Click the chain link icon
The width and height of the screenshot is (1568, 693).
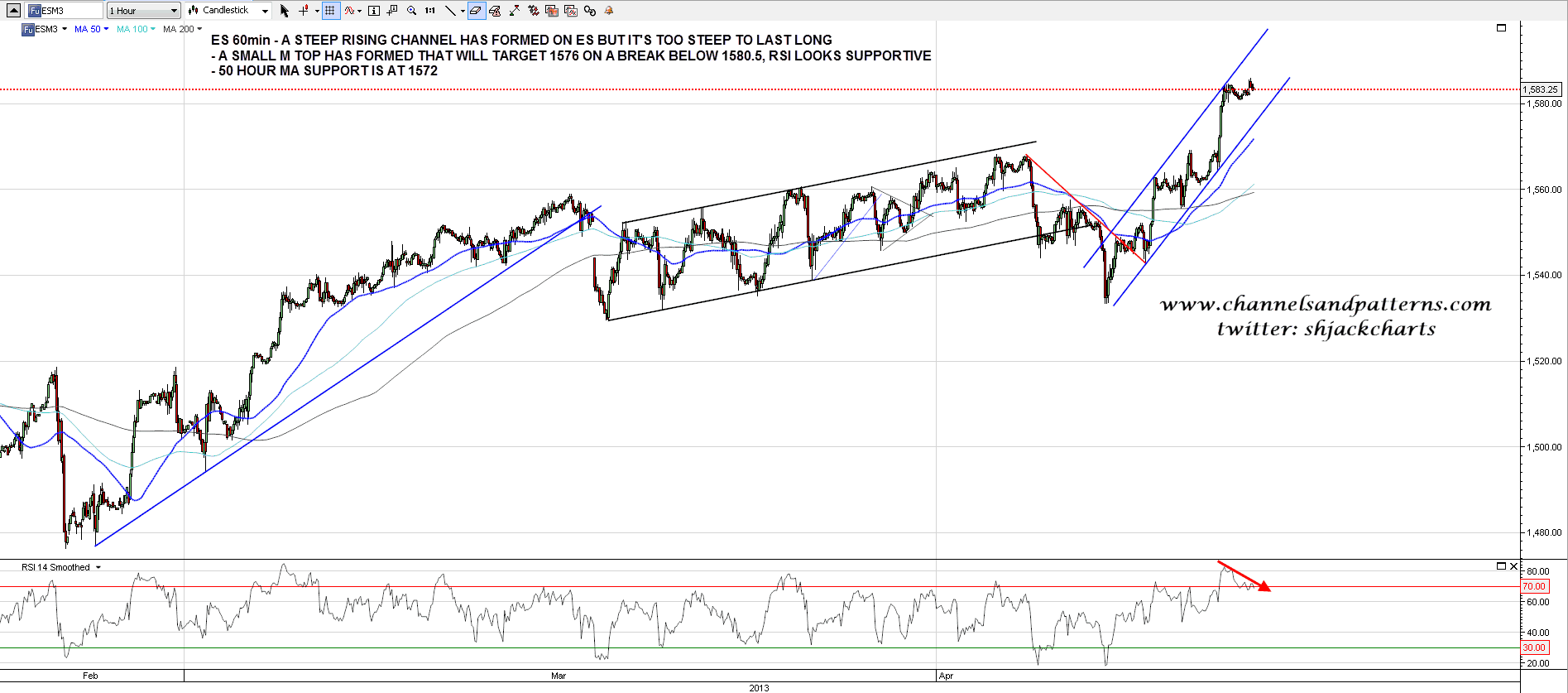[589, 11]
